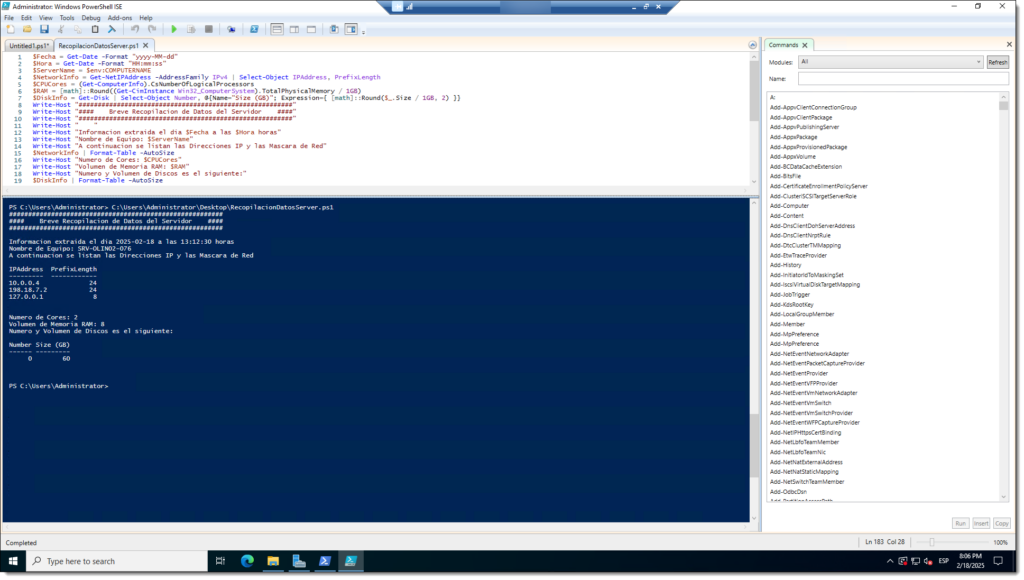The height and width of the screenshot is (580, 1024).
Task: Select Add-AppxPackage command
Action: point(793,137)
